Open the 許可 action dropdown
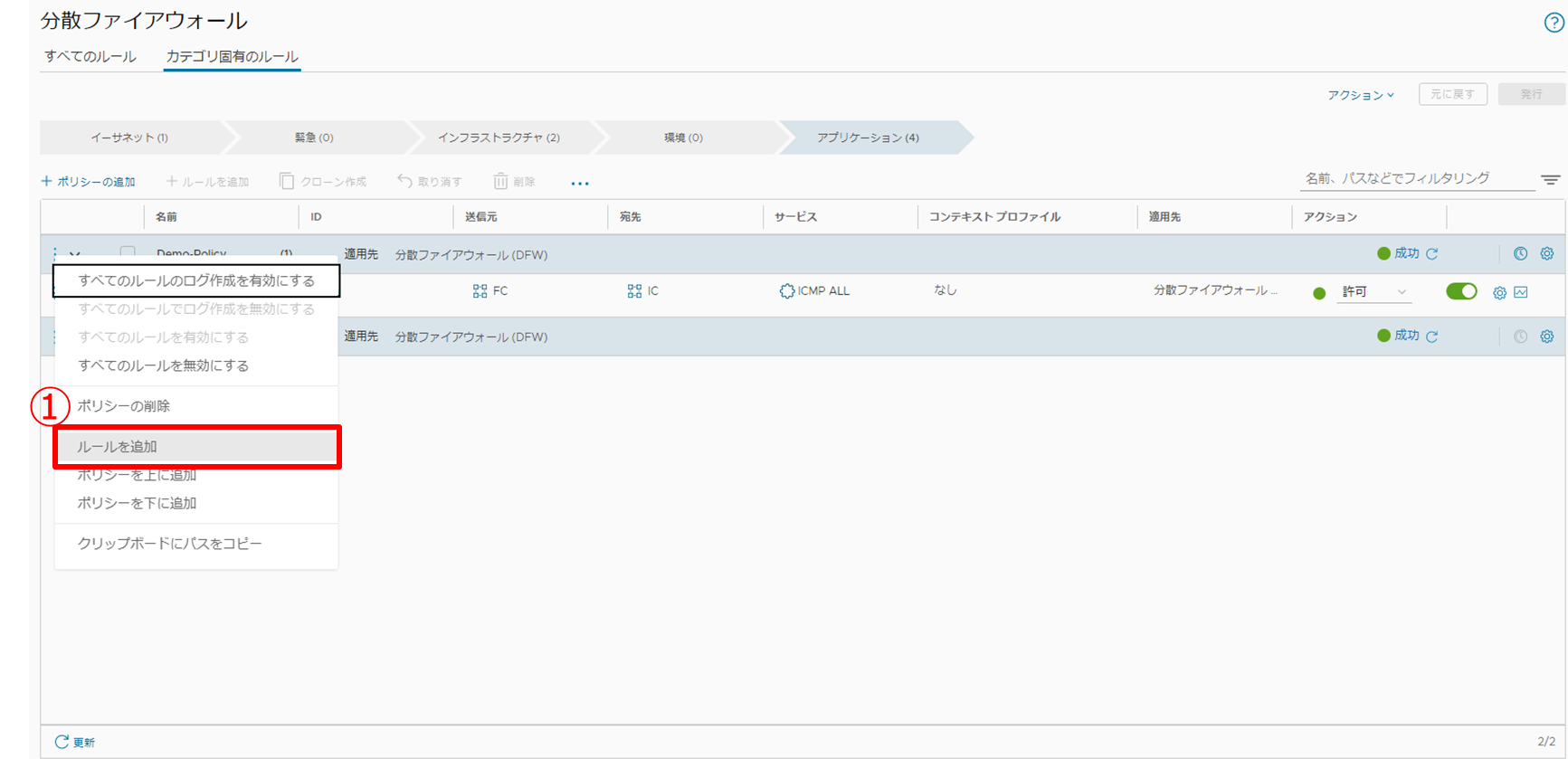This screenshot has height=759, width=1568. pos(1374,292)
